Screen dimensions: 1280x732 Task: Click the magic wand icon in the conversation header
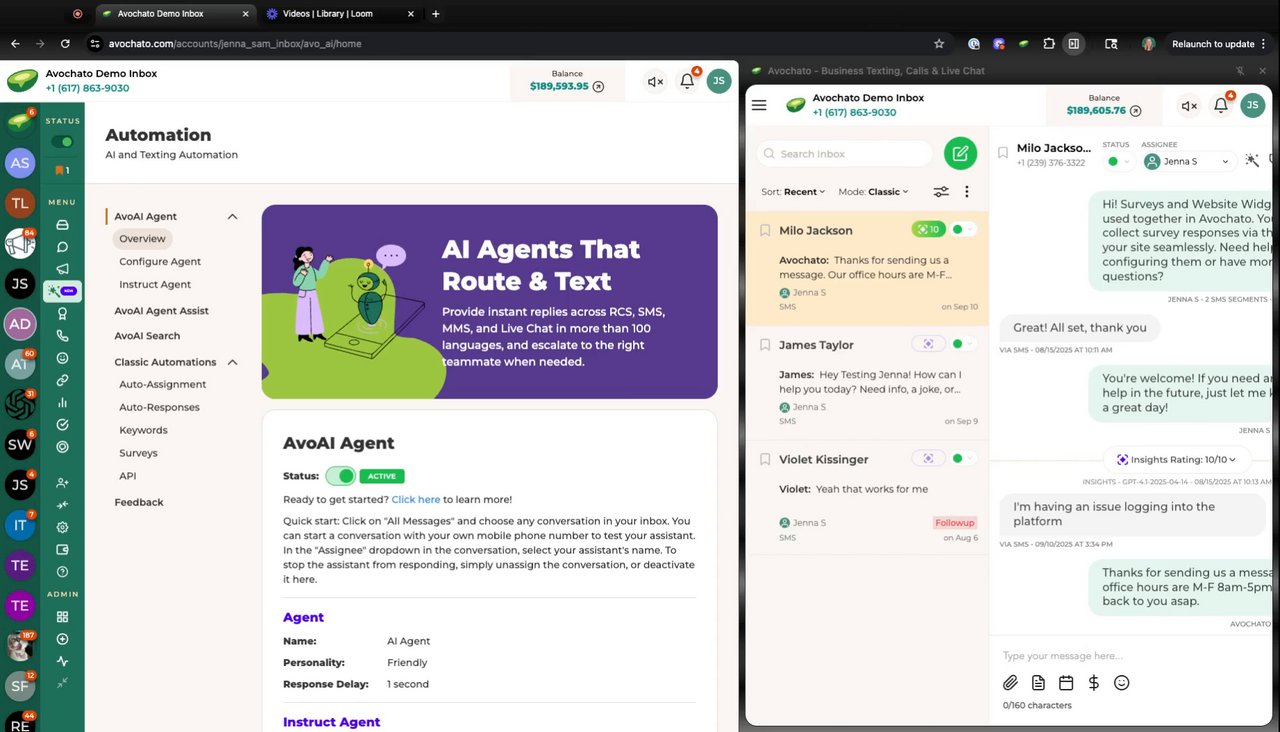point(1252,160)
